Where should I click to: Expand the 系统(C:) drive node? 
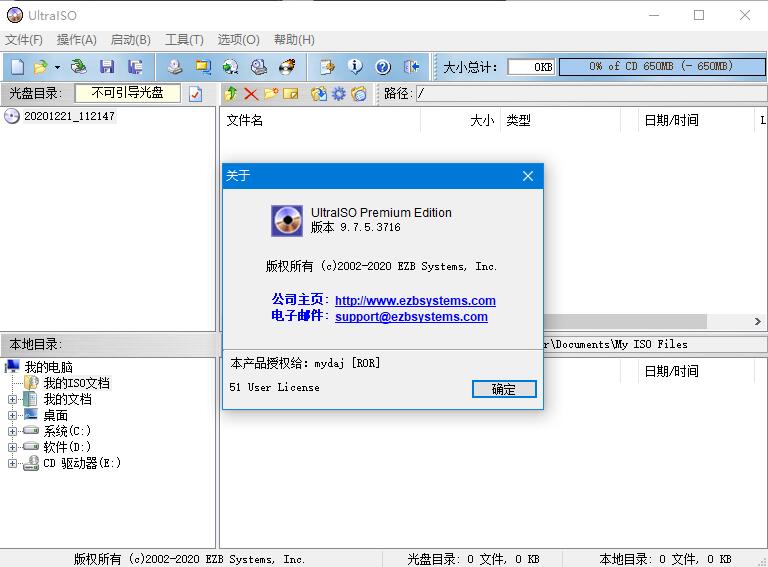tap(12, 431)
